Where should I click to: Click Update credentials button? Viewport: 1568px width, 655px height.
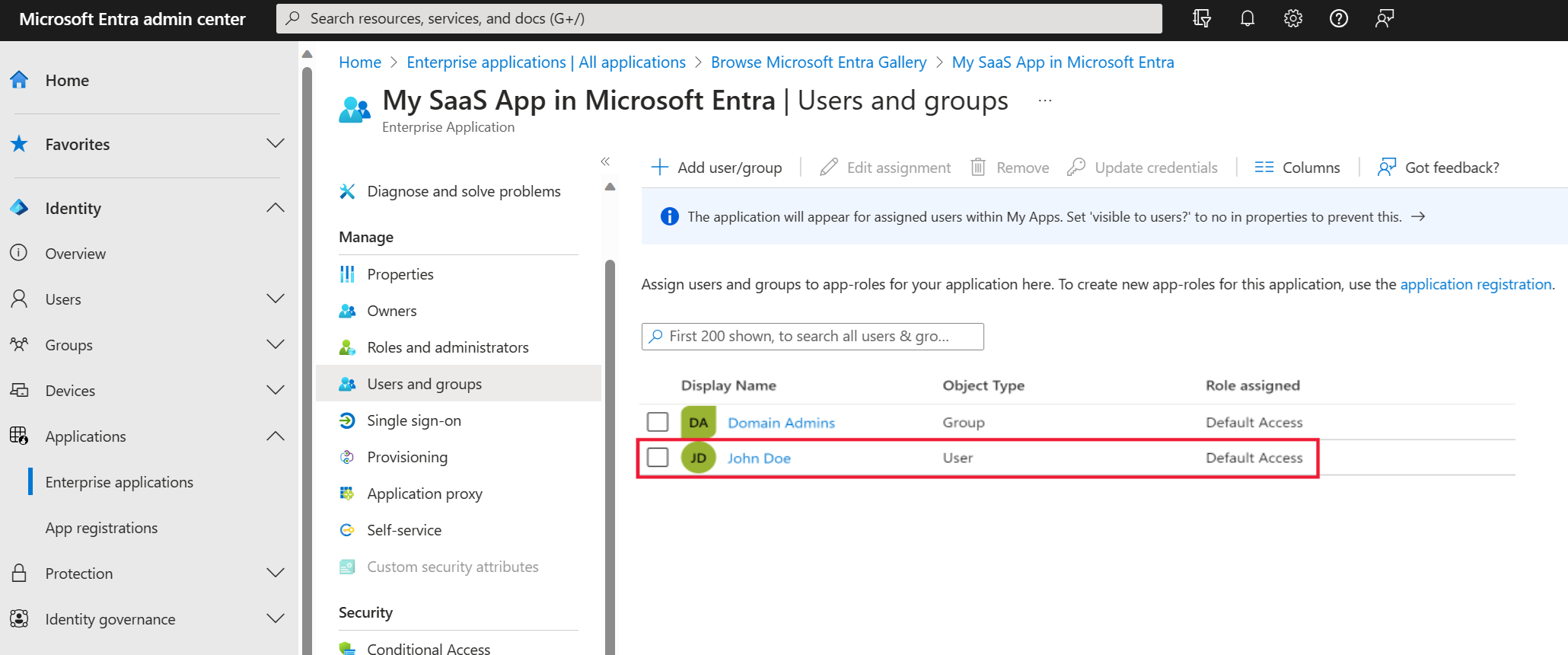1143,168
